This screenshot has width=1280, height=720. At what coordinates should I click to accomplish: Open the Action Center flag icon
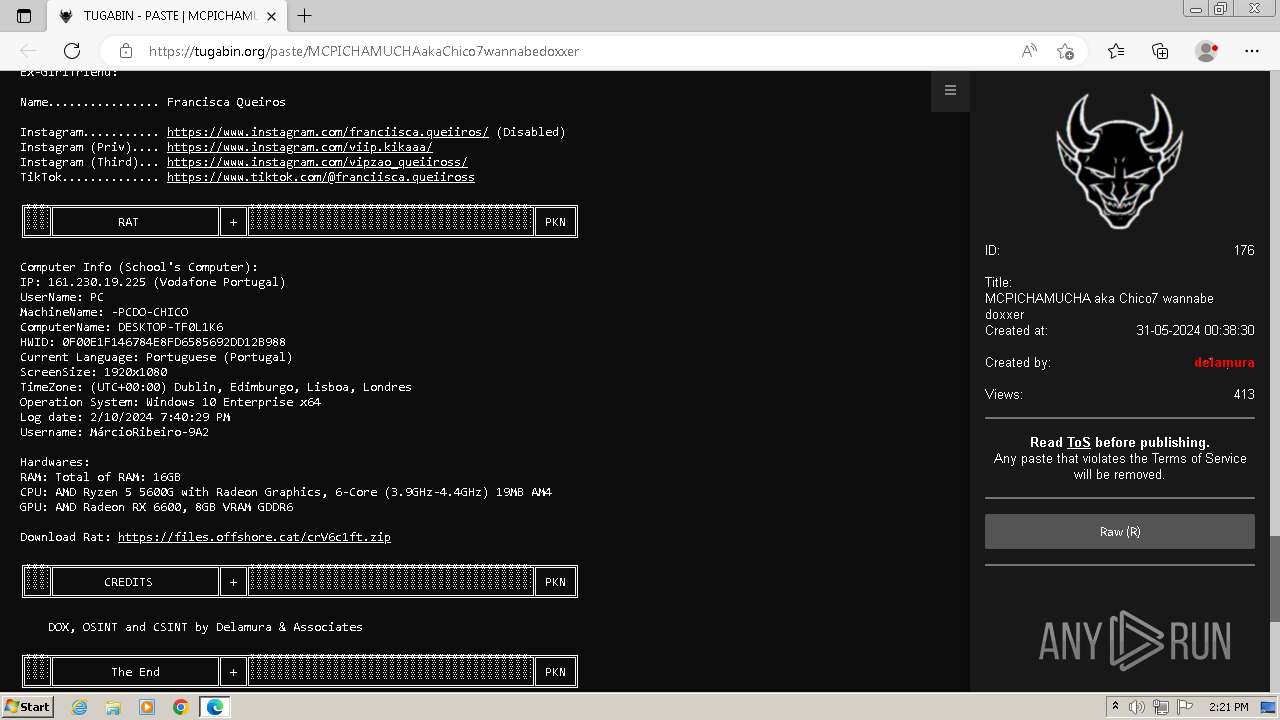(x=1184, y=707)
